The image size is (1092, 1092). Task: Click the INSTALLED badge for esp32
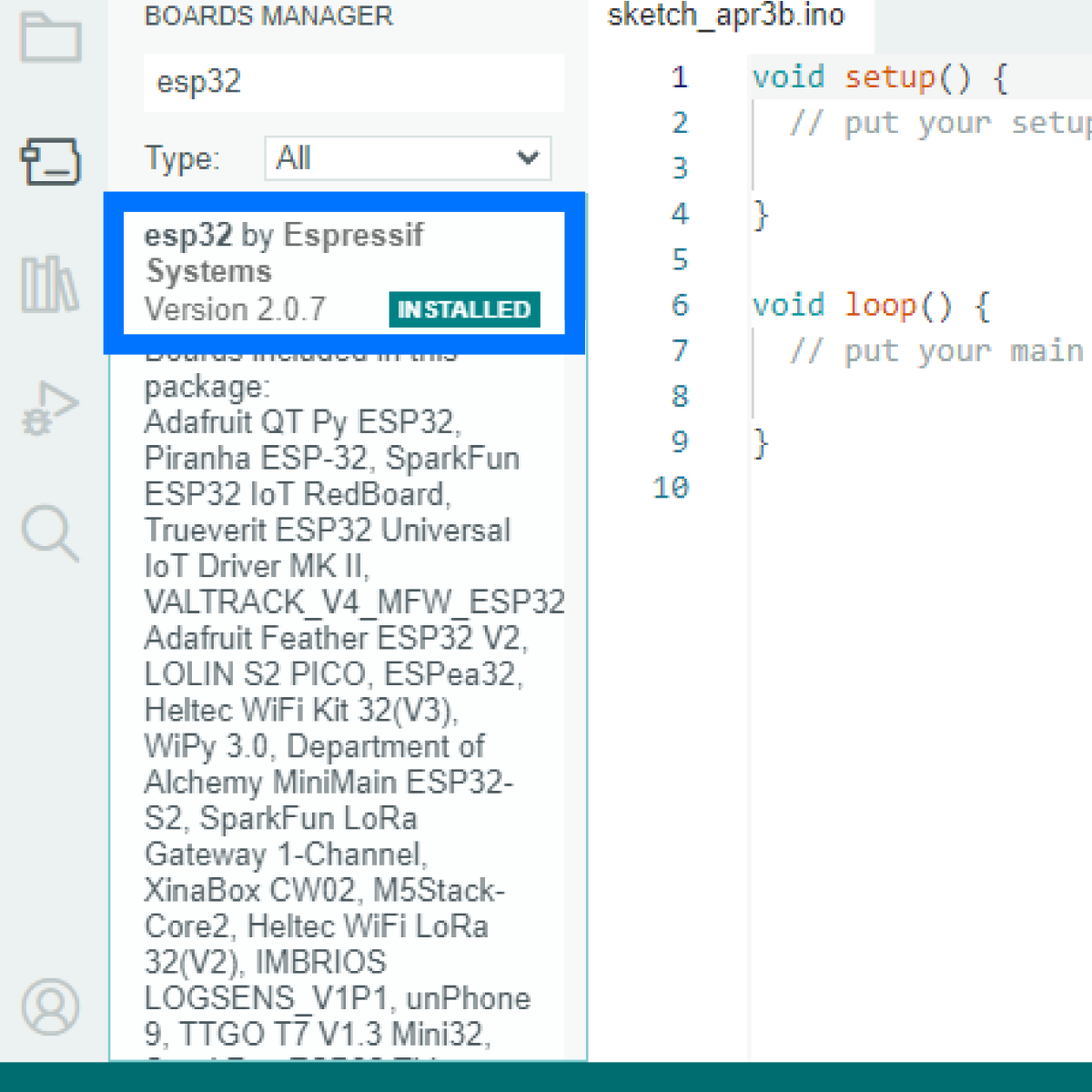pyautogui.click(x=464, y=309)
